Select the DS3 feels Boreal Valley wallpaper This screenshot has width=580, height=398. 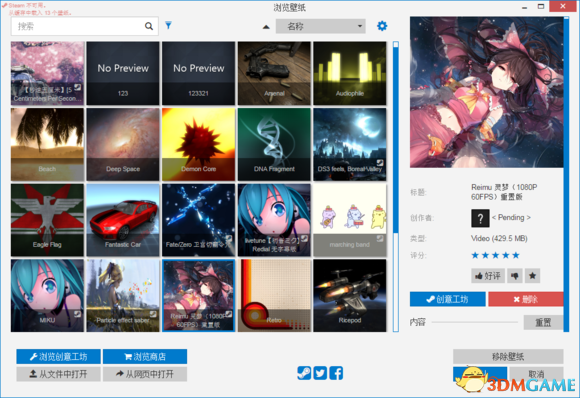350,144
